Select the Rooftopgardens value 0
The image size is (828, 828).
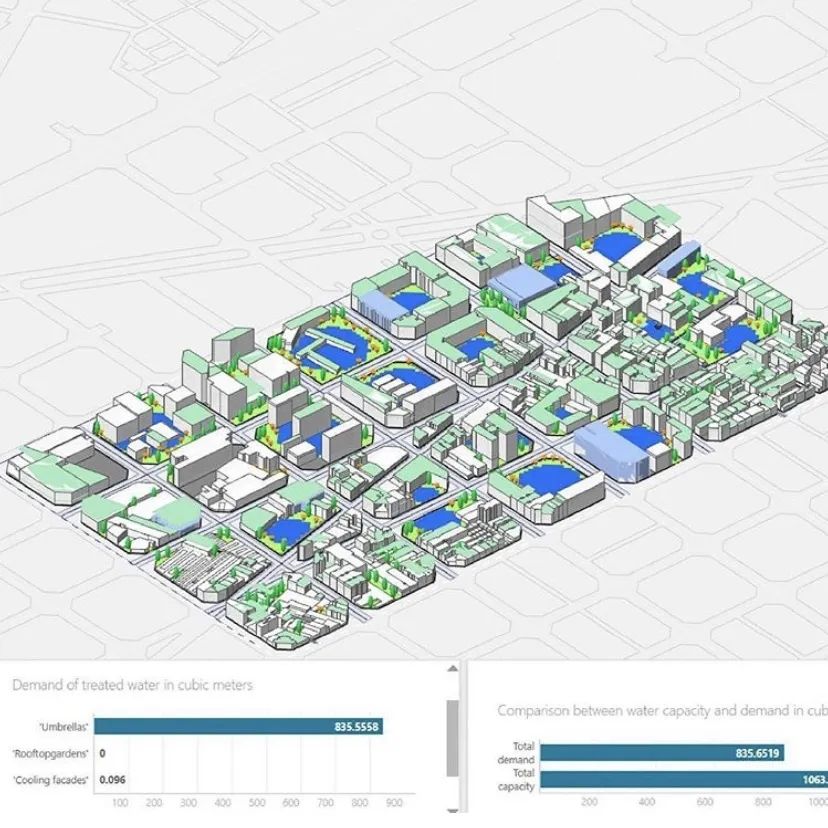[x=103, y=753]
